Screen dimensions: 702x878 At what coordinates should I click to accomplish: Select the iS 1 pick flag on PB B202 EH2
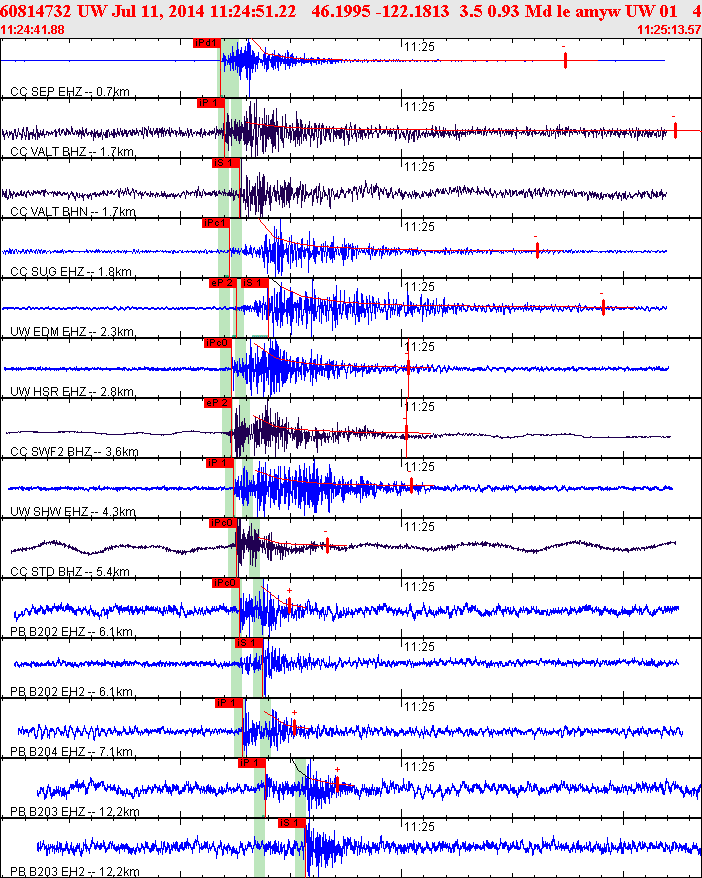point(249,643)
